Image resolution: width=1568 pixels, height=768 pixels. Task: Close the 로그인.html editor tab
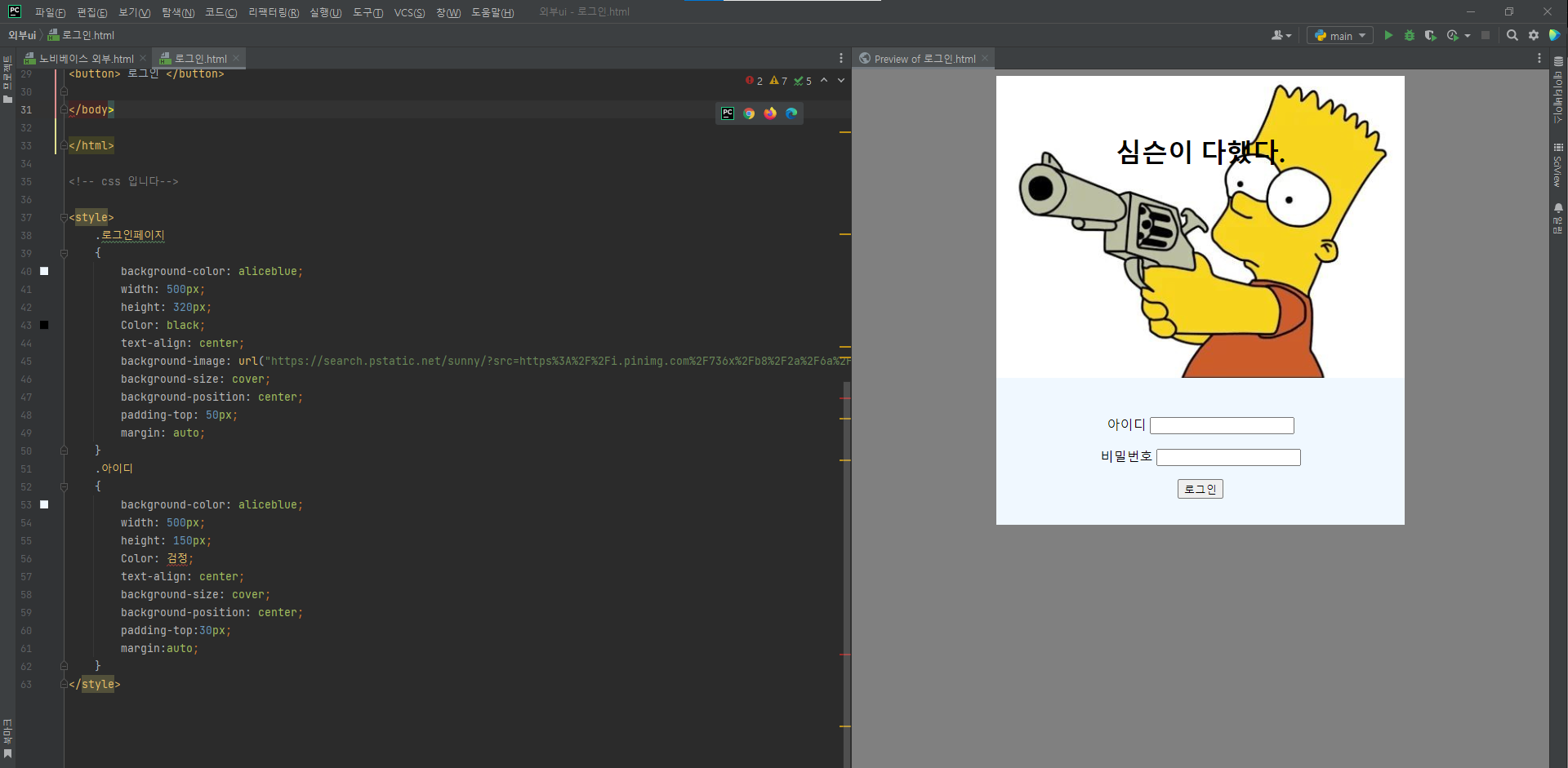click(236, 58)
